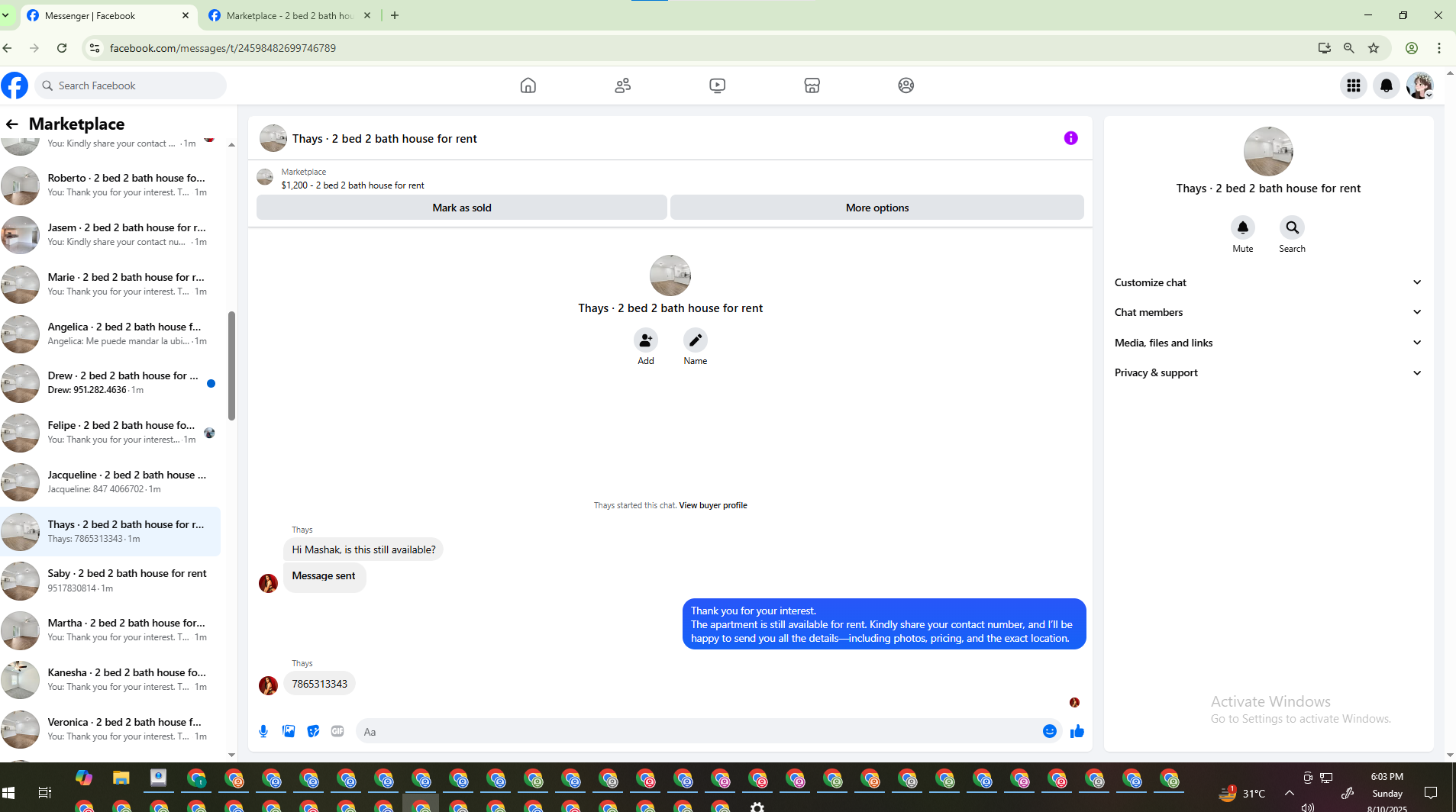Open Chrome profile icon
This screenshot has width=1456, height=812.
[1412, 48]
